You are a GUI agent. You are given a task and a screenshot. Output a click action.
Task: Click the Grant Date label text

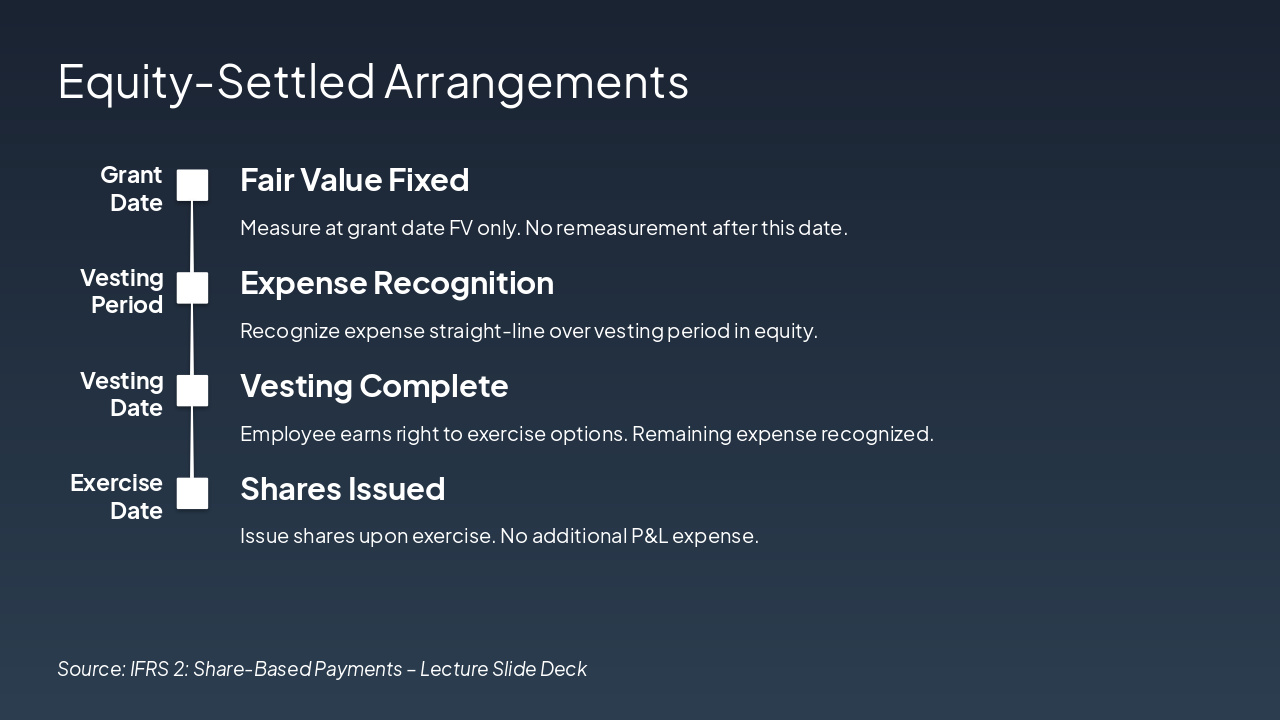tap(133, 189)
